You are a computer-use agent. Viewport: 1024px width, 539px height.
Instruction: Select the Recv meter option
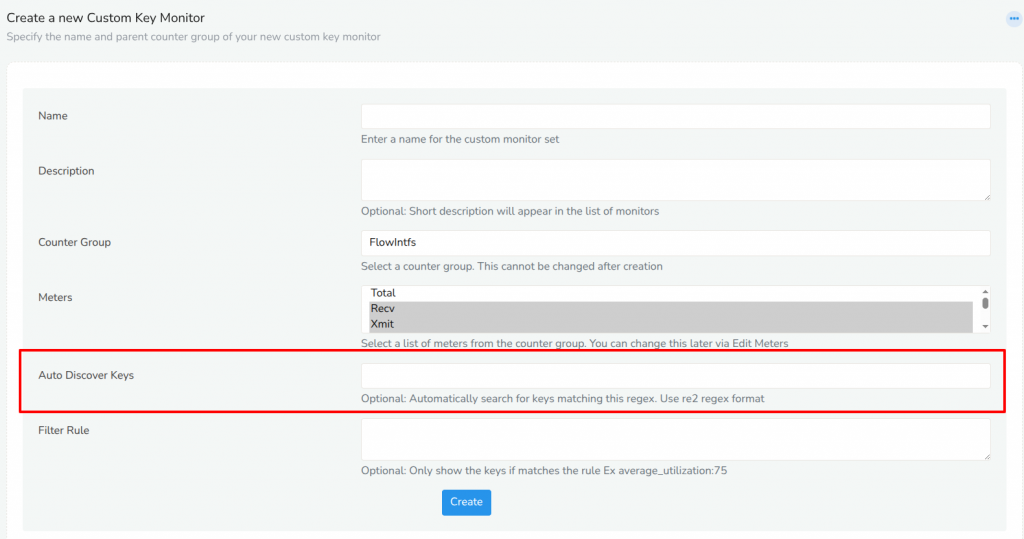670,309
